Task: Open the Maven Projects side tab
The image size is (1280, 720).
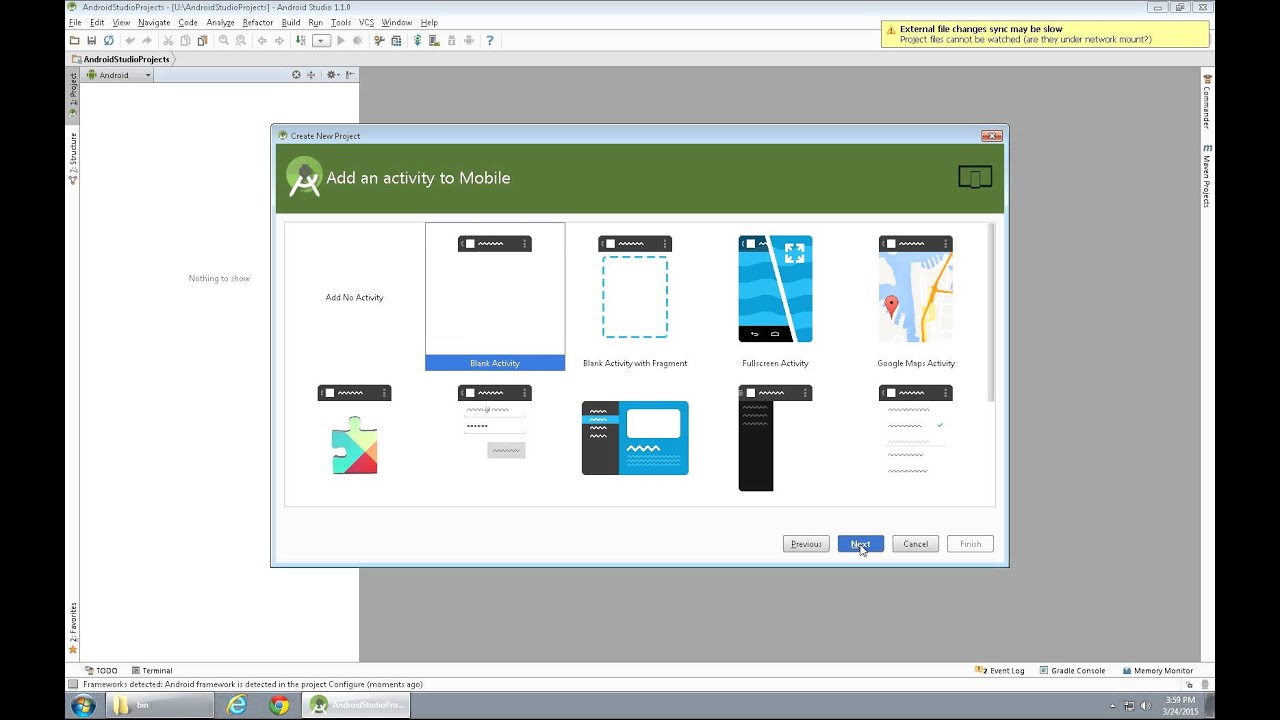Action: 1207,175
